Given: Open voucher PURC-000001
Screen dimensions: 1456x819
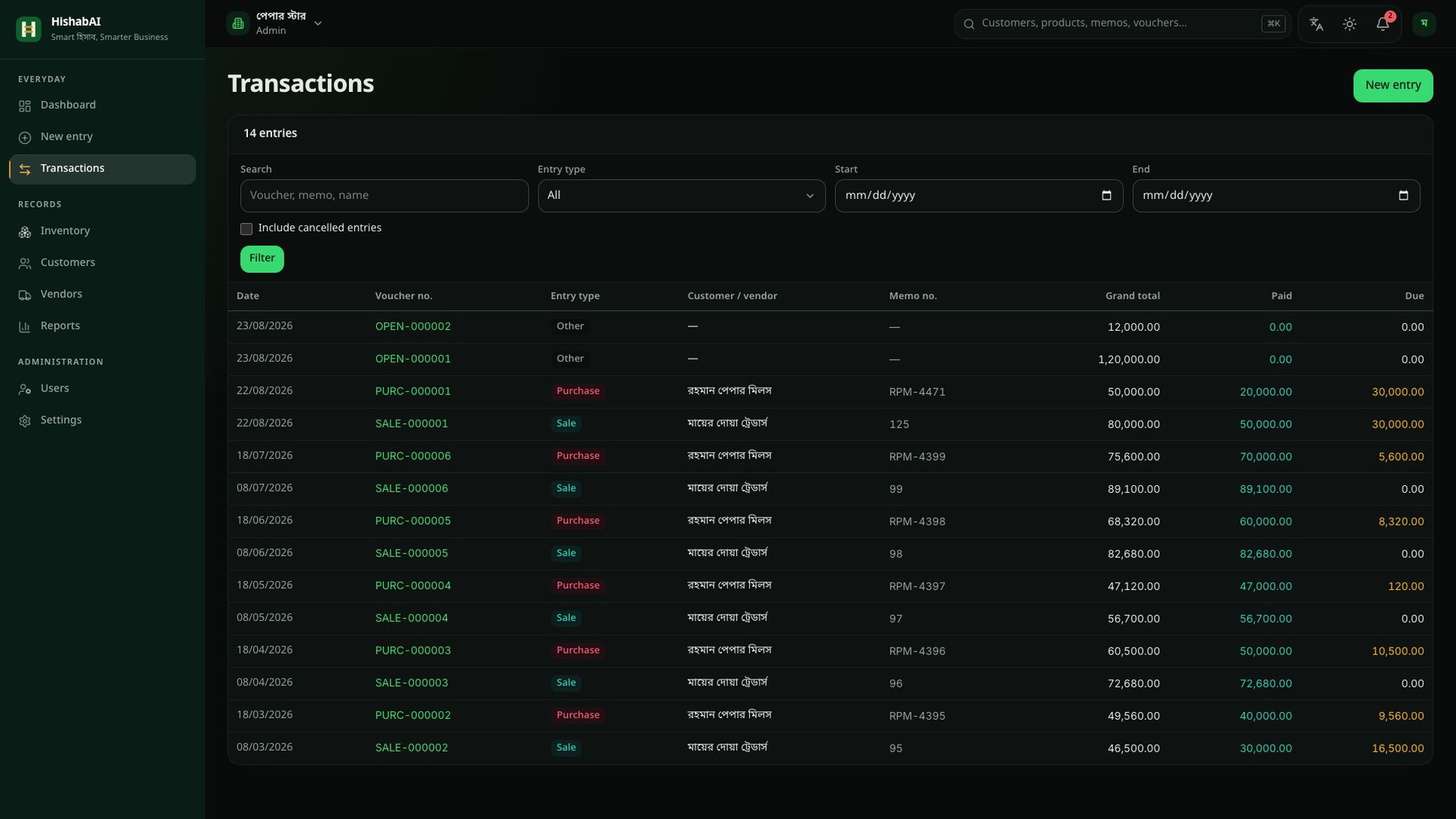Looking at the screenshot, I should coord(413,391).
